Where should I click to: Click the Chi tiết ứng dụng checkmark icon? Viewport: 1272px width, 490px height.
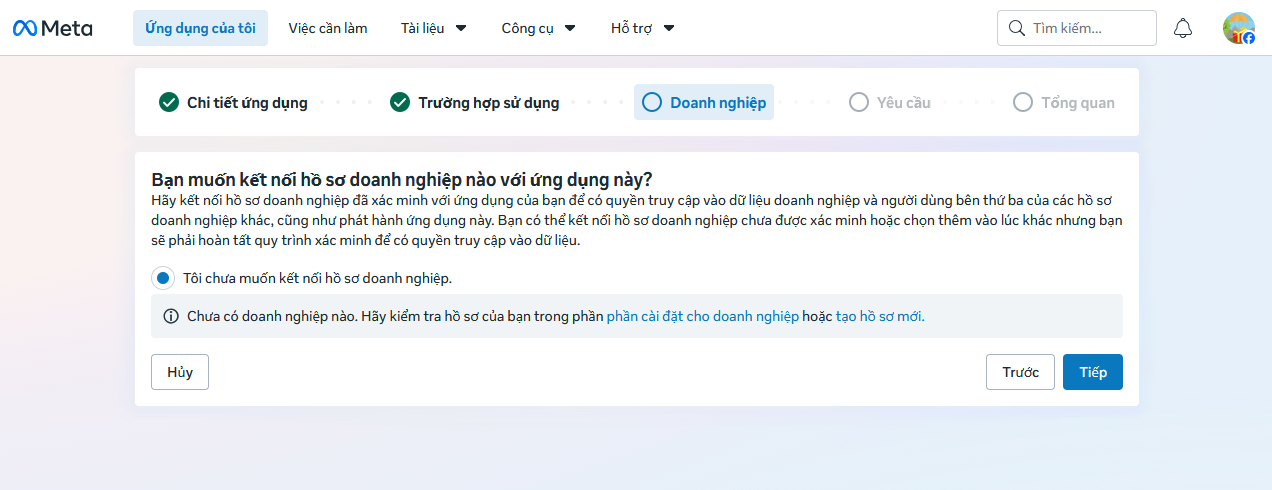pos(169,102)
